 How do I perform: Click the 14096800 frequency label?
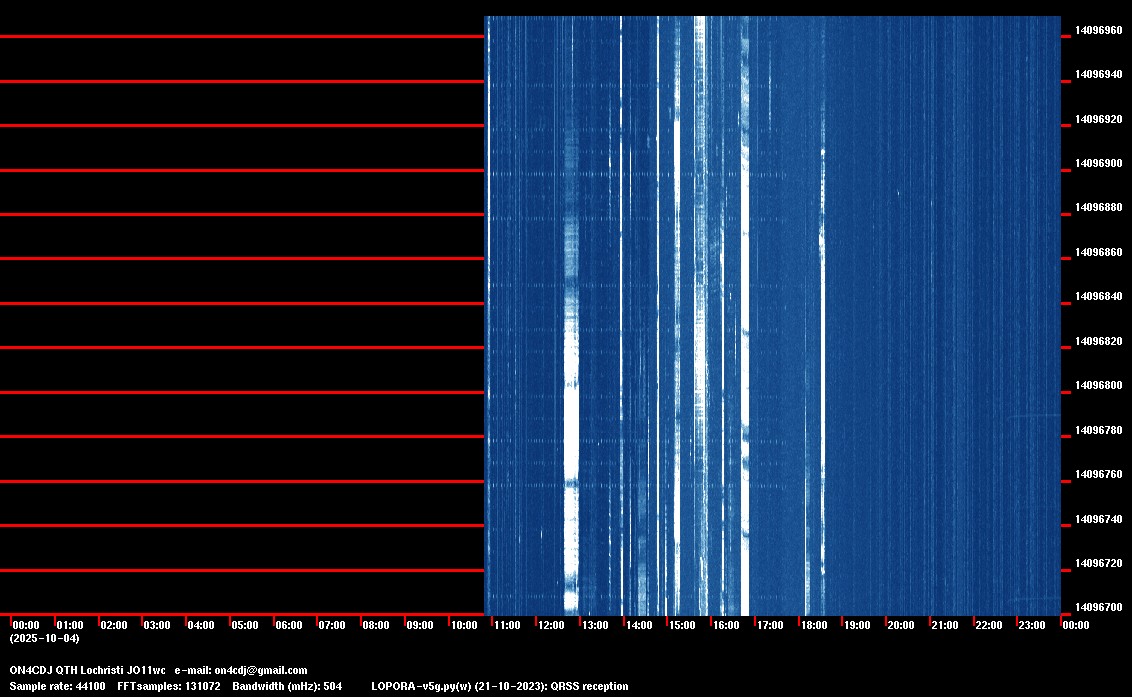1098,385
